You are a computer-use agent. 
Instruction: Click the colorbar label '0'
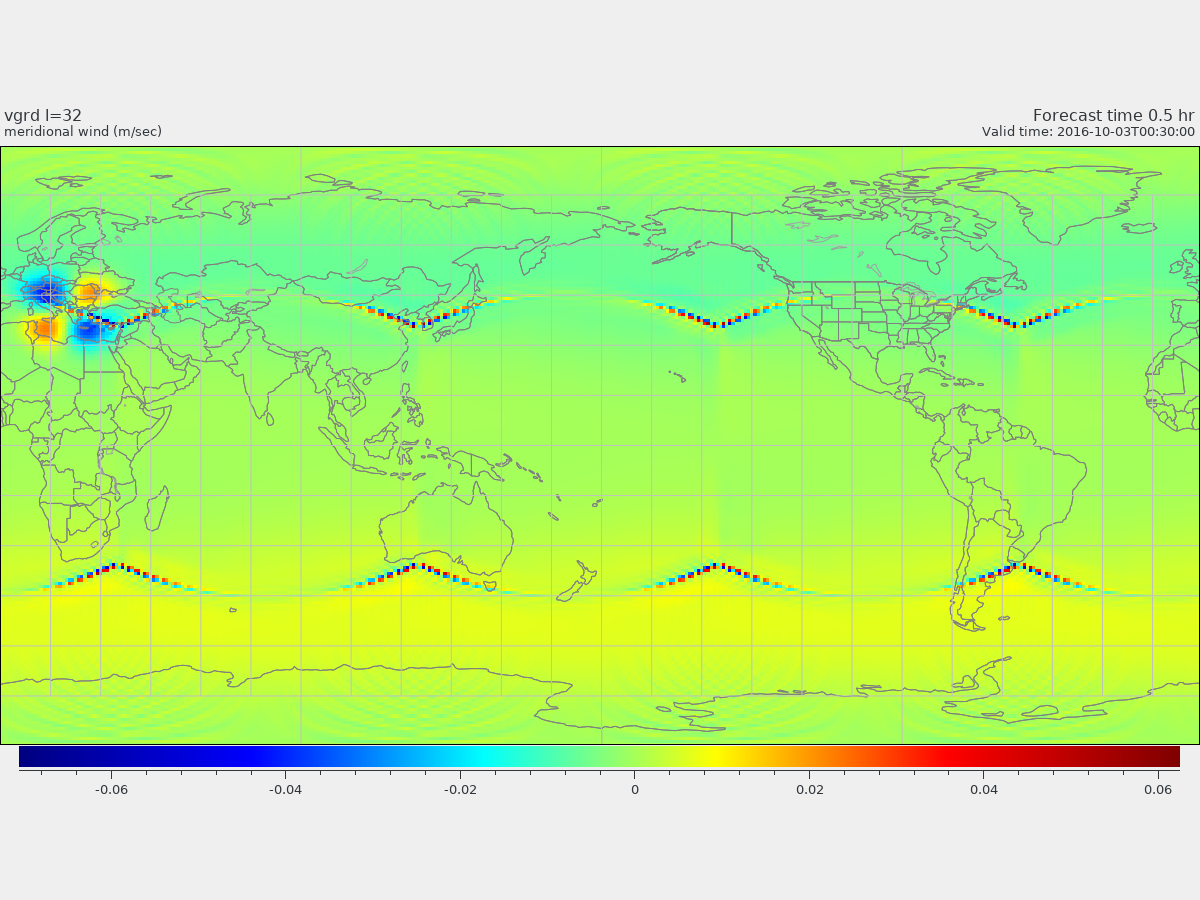tap(634, 790)
